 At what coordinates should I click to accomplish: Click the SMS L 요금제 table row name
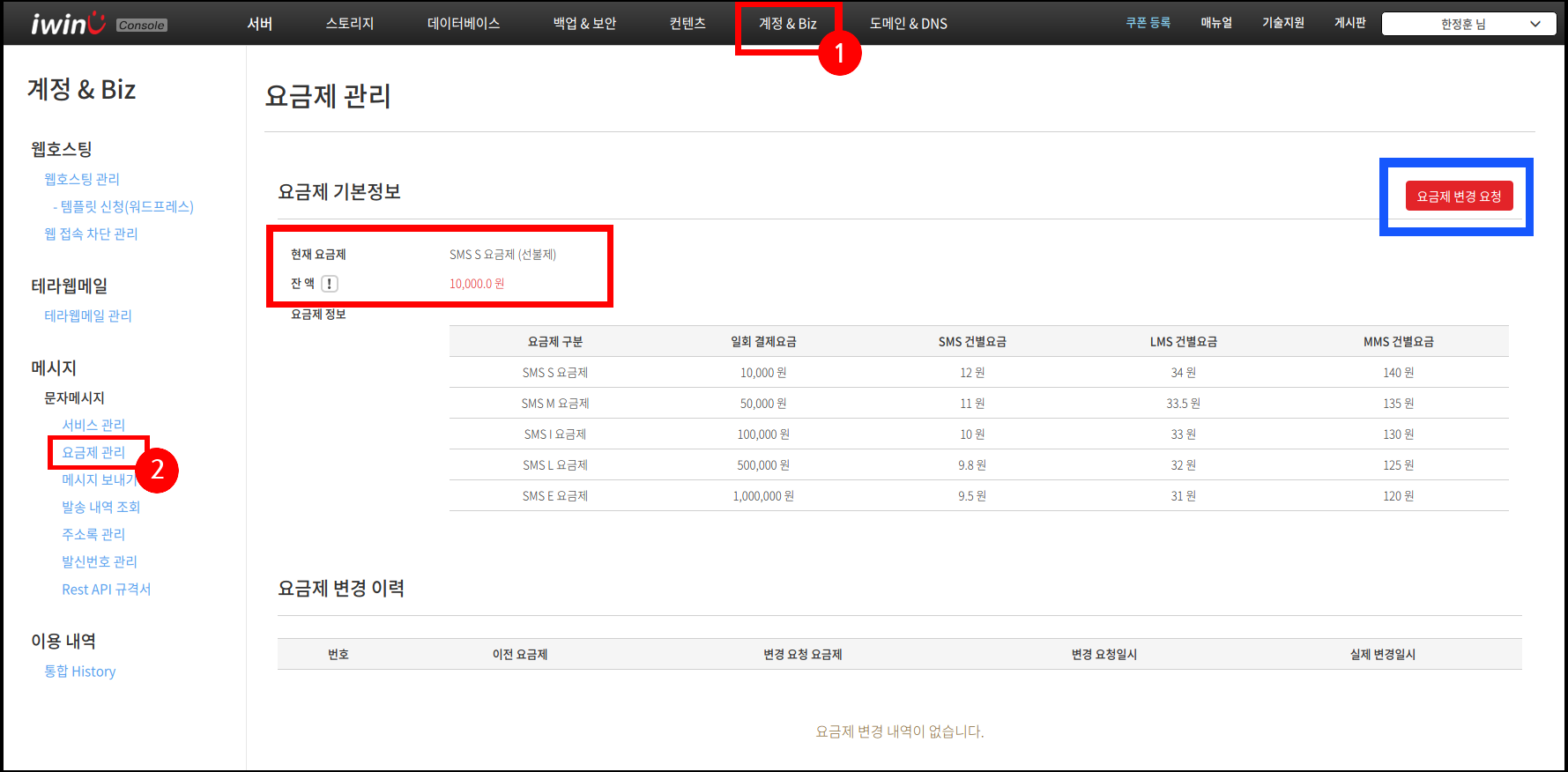(555, 465)
